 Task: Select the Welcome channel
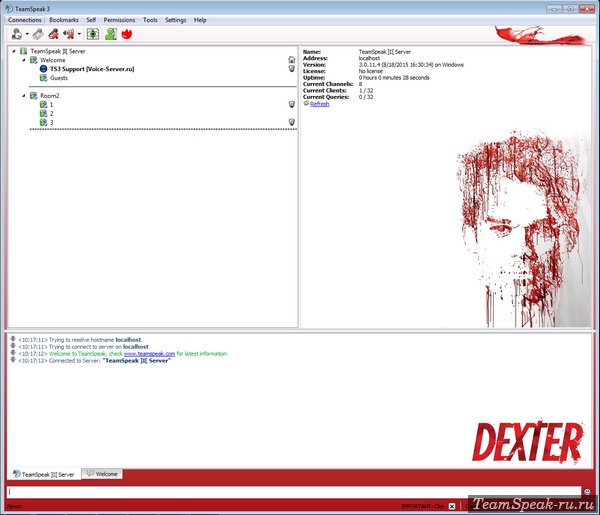(x=52, y=60)
